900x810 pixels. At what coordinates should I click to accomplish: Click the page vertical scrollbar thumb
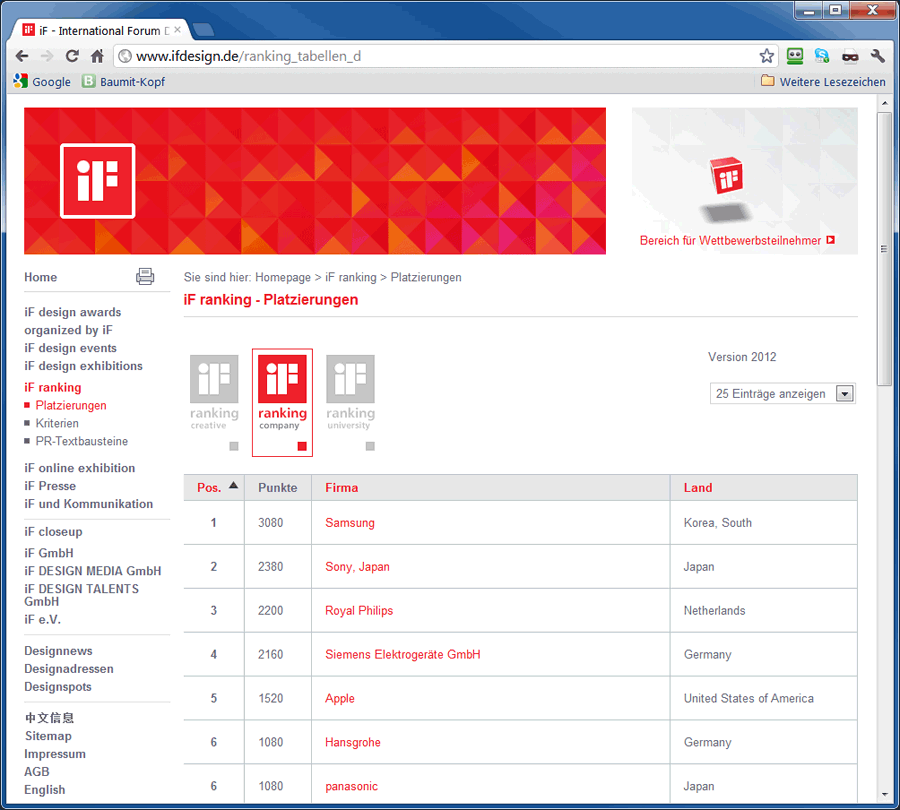point(885,249)
